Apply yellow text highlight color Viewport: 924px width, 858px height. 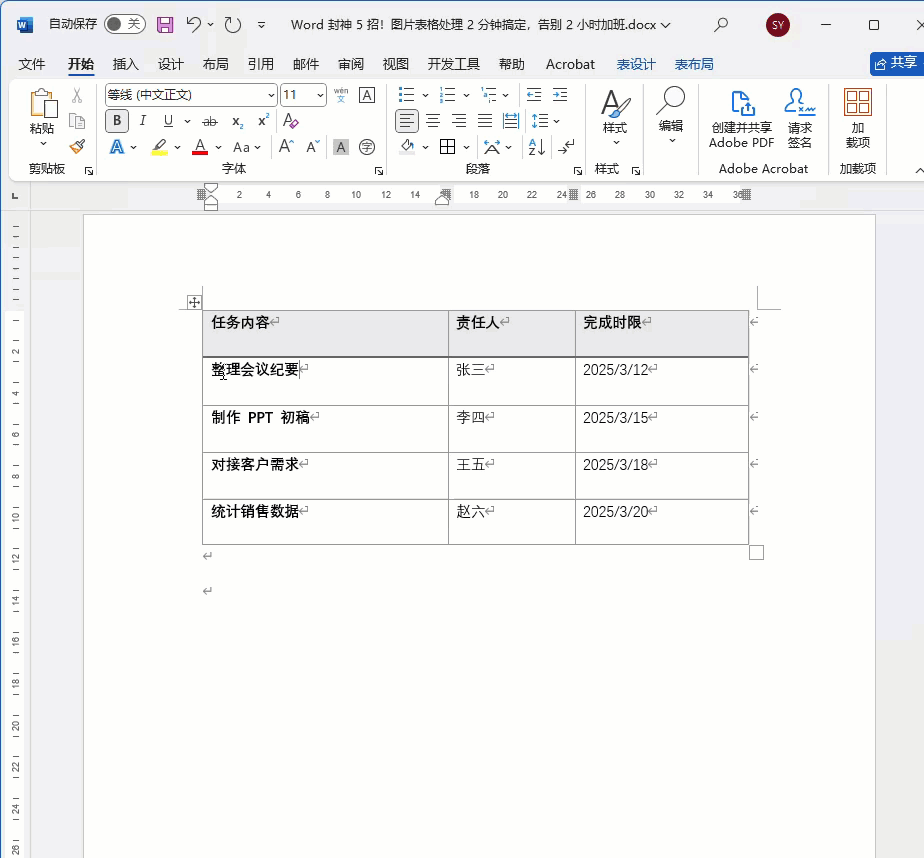coord(160,147)
